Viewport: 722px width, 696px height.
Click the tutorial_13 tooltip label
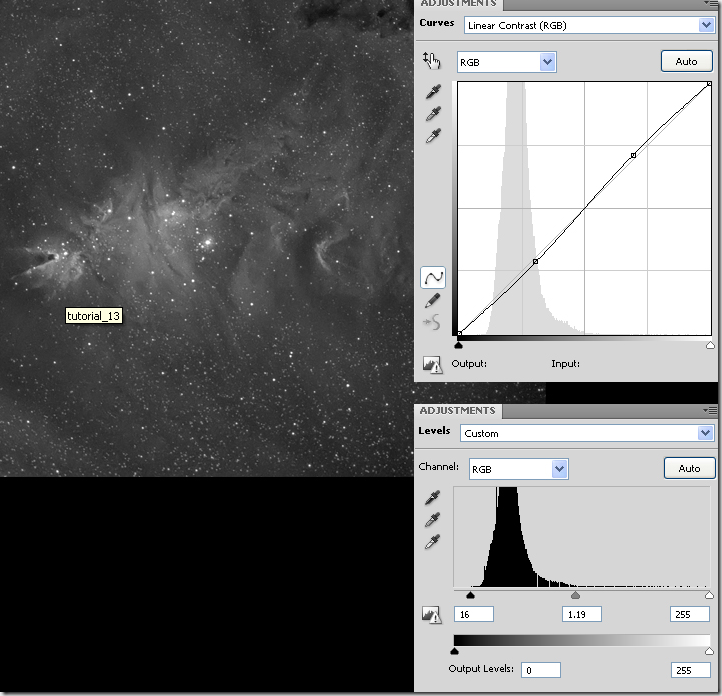pos(94,316)
